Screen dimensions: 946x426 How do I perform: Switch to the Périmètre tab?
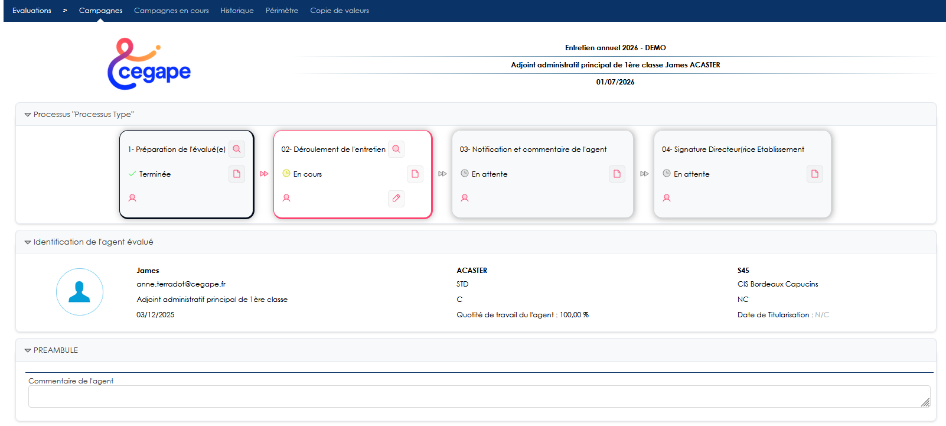tap(282, 11)
